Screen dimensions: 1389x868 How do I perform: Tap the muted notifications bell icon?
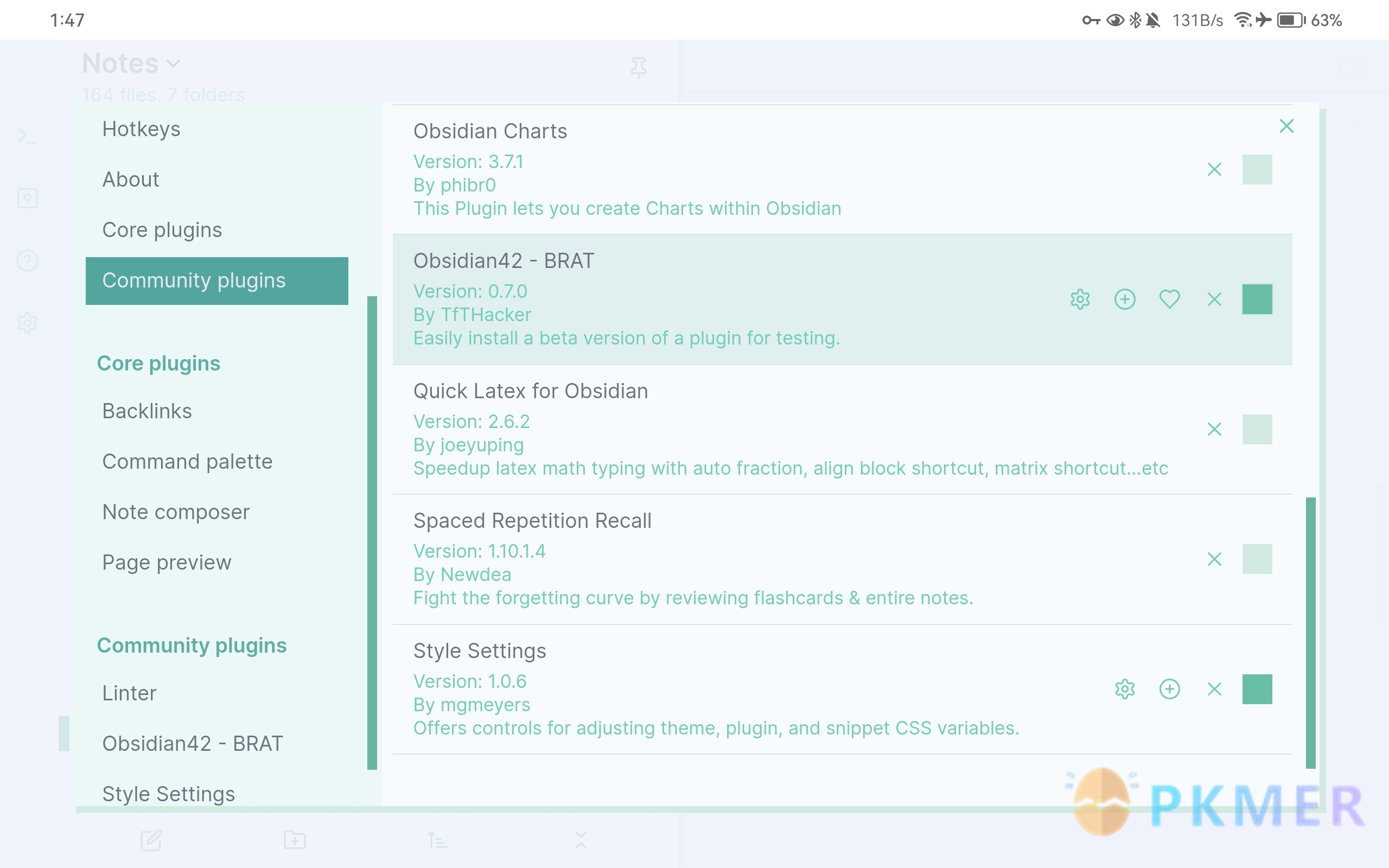(x=1153, y=21)
